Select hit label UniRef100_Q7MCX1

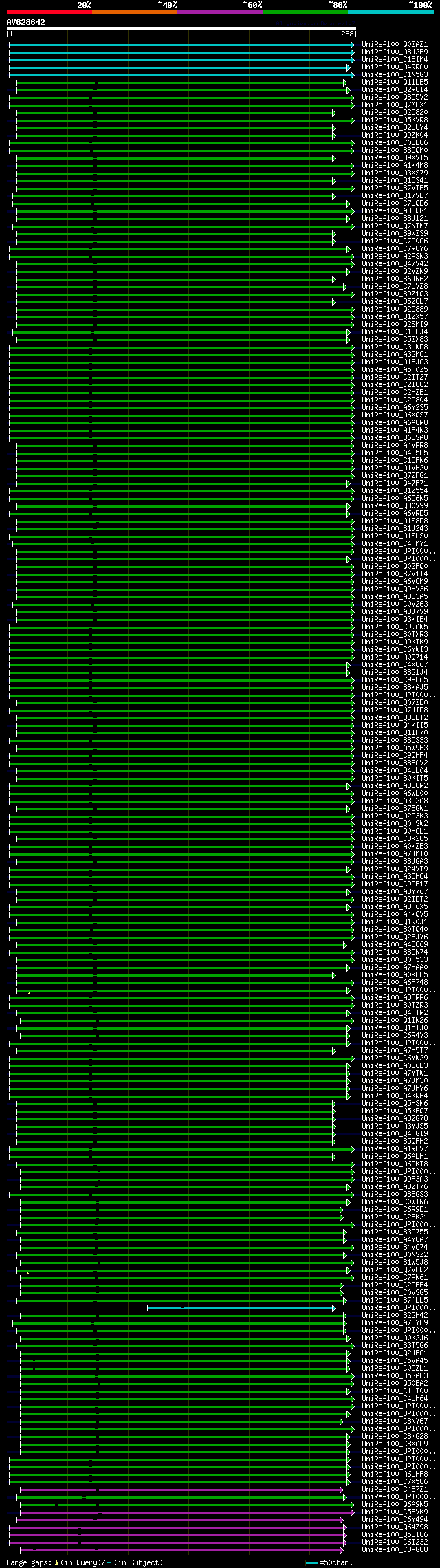[395, 105]
